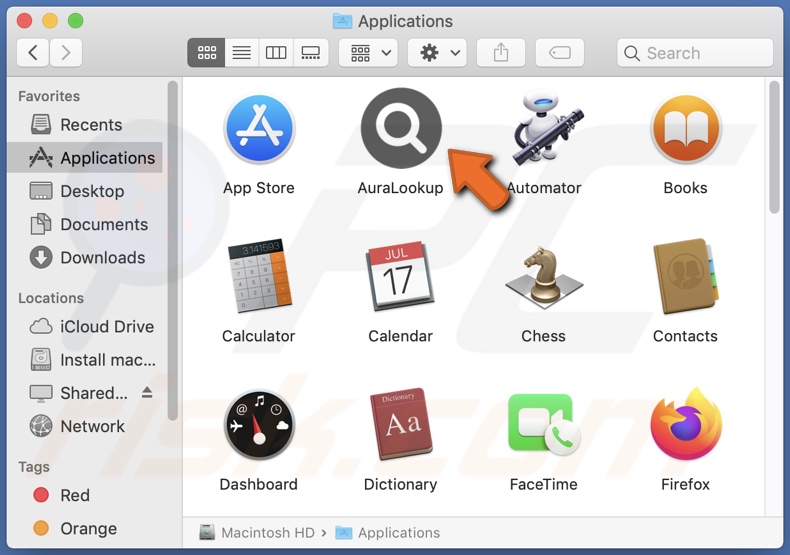Select the FaceTime app icon
The width and height of the screenshot is (790, 555).
click(x=544, y=424)
